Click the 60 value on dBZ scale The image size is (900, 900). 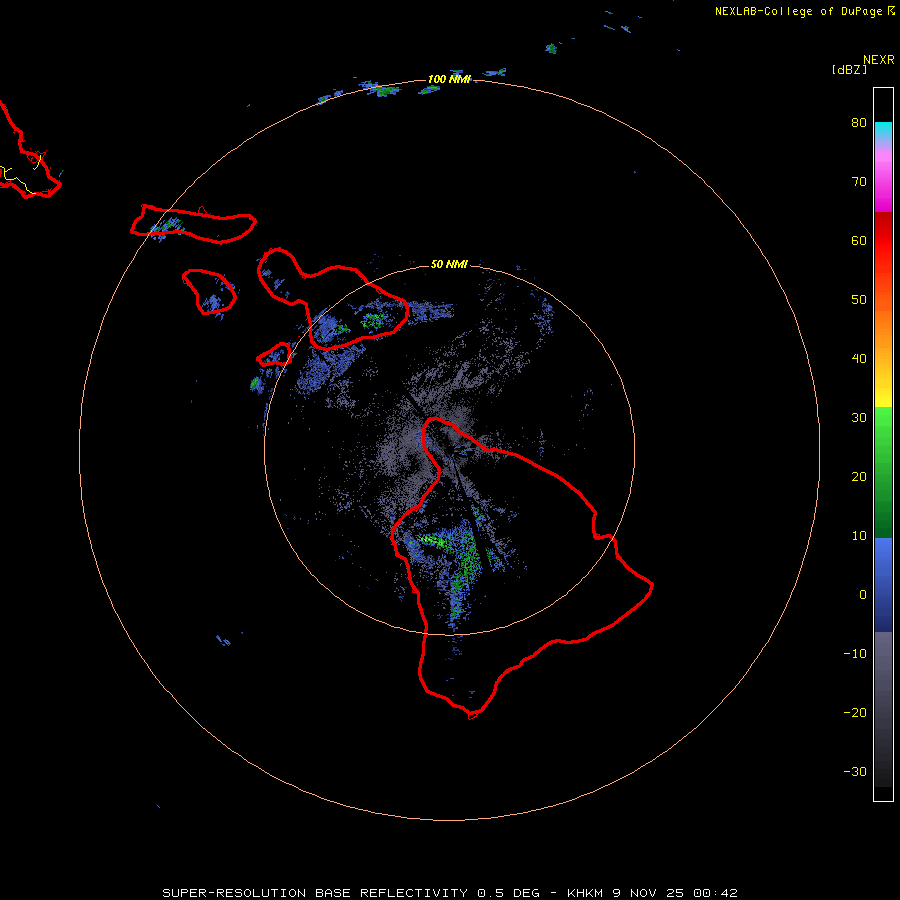pos(859,240)
